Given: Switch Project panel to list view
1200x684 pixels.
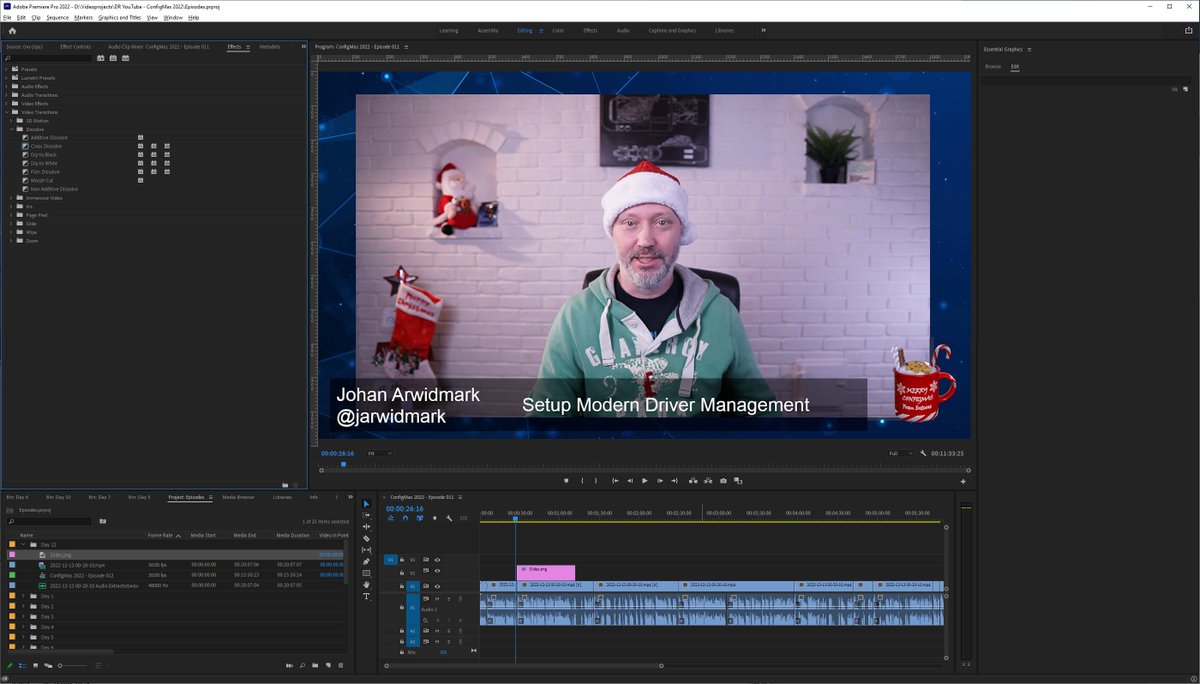Looking at the screenshot, I should (22, 665).
